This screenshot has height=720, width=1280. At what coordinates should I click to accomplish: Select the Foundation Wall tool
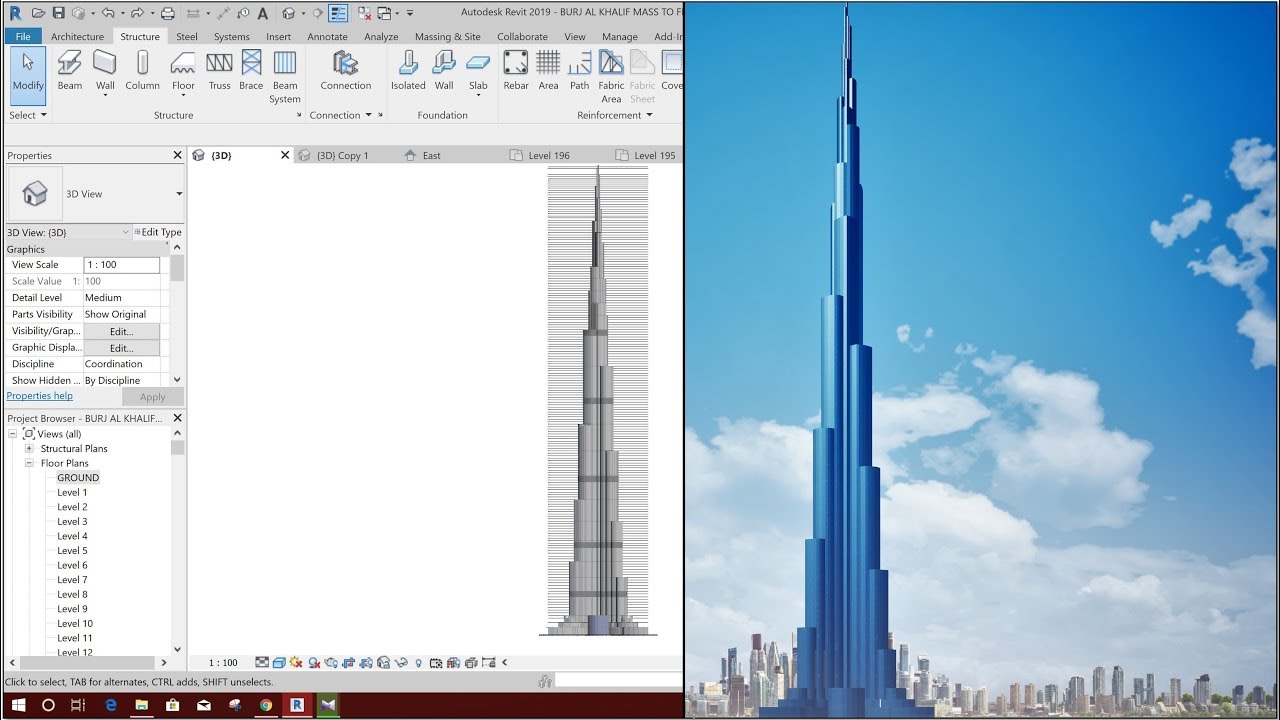pos(444,73)
